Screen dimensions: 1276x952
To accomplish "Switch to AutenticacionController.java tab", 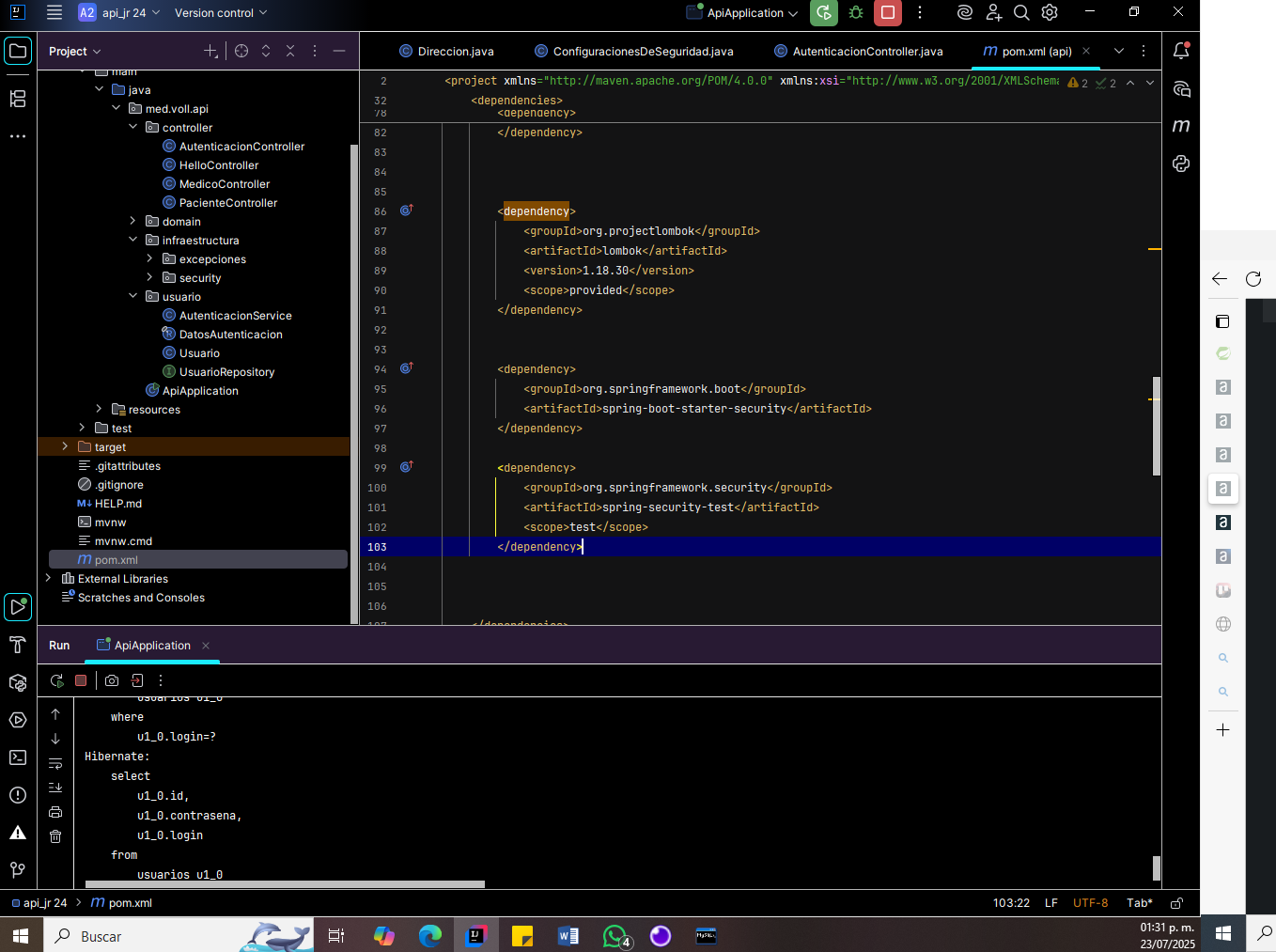I will coord(858,51).
